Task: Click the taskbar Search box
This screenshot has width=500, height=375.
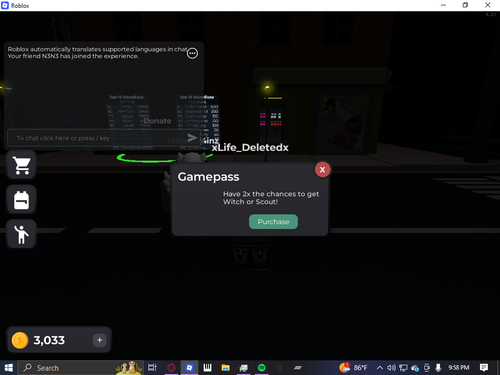Action: [80, 368]
